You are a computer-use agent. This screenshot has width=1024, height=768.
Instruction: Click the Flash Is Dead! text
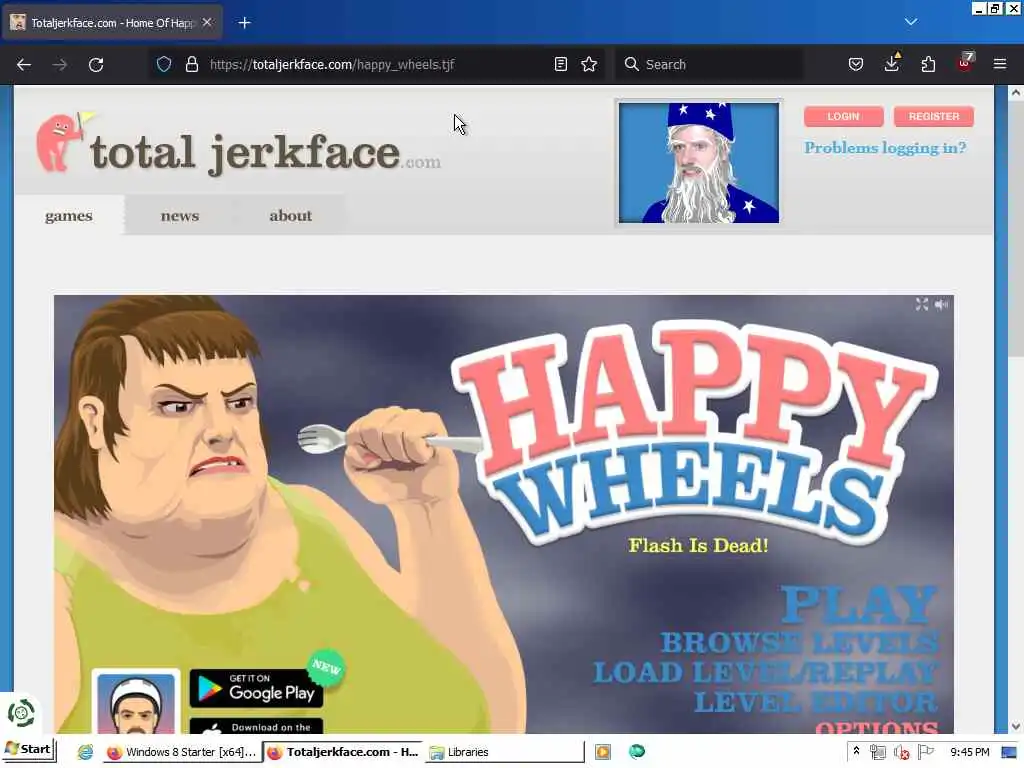[x=698, y=545]
